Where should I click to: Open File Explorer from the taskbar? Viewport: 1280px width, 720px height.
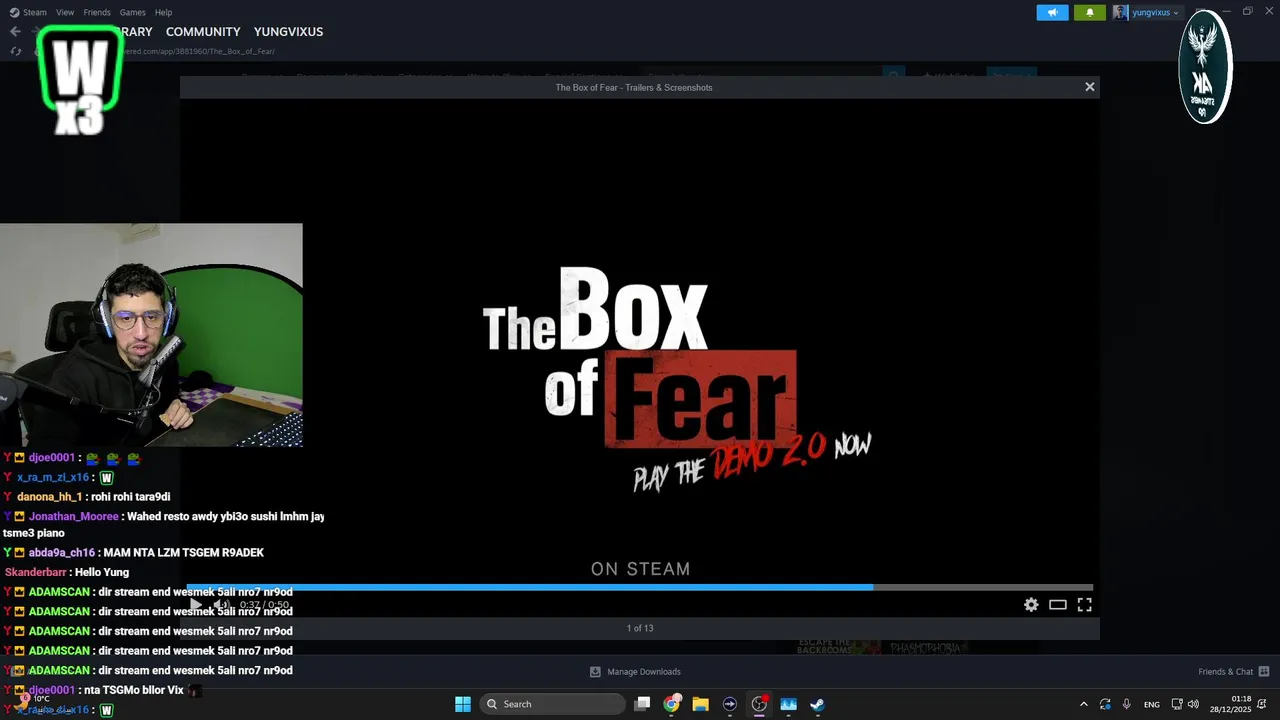tap(701, 704)
